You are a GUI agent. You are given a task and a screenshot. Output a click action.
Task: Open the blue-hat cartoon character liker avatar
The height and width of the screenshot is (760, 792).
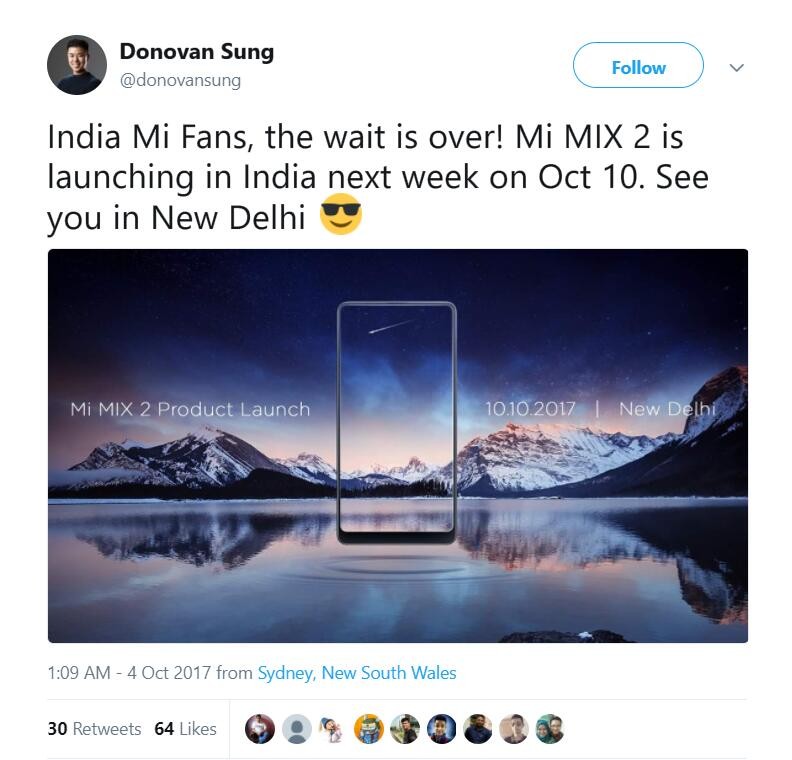pyautogui.click(x=332, y=729)
